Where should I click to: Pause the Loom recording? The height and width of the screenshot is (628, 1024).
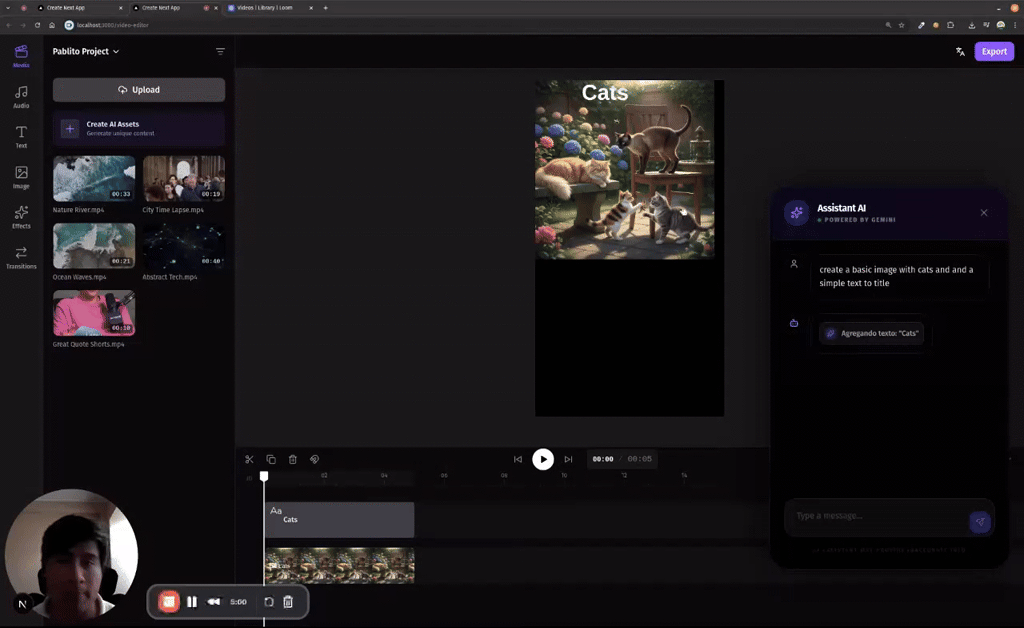(x=192, y=602)
